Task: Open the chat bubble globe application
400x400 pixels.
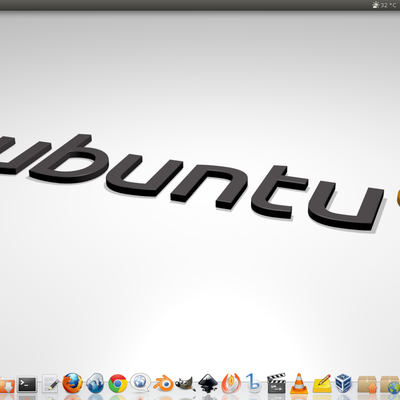Action: tap(140, 382)
